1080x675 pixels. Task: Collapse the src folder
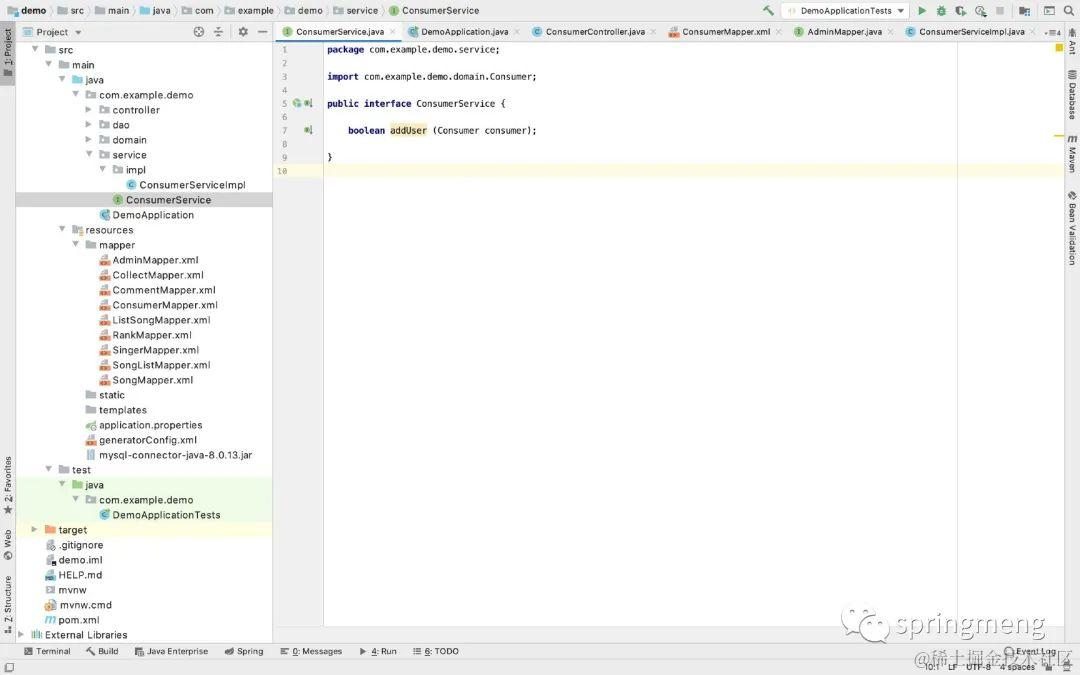coord(35,49)
